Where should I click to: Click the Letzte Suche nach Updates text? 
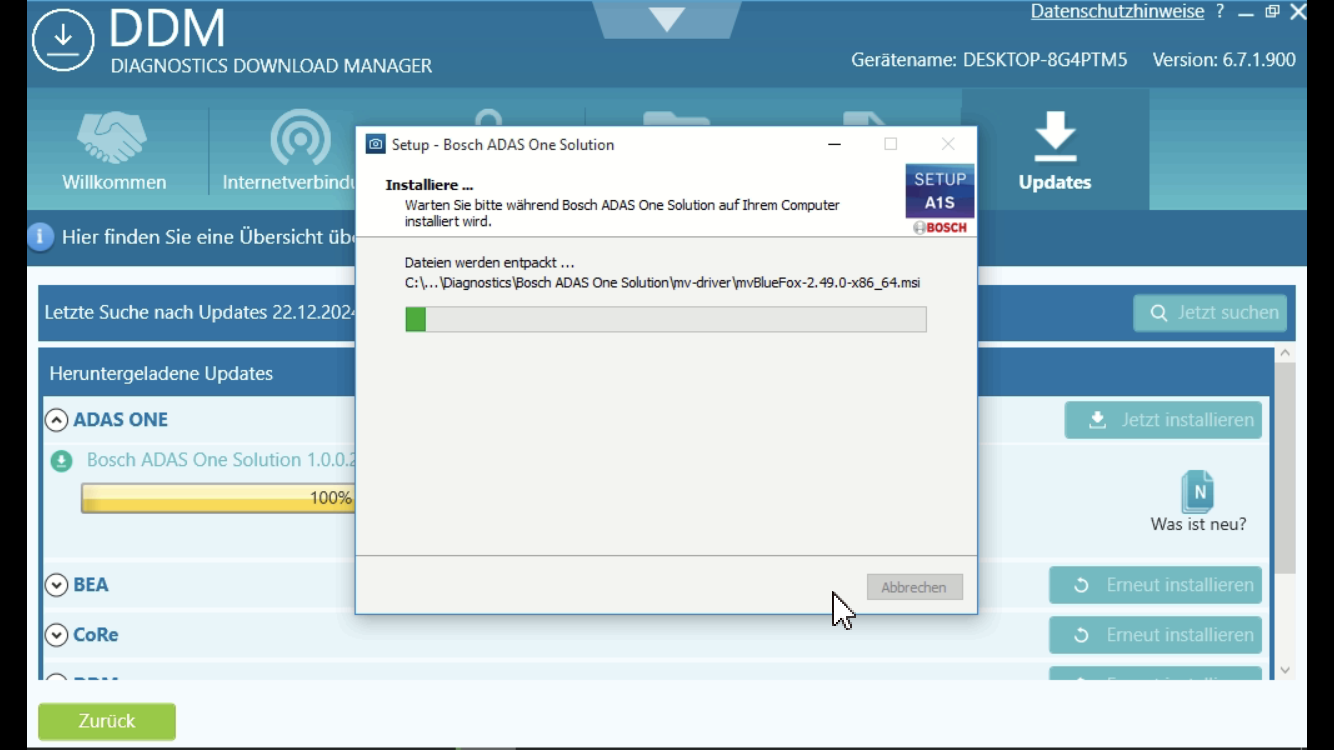[x=200, y=312]
